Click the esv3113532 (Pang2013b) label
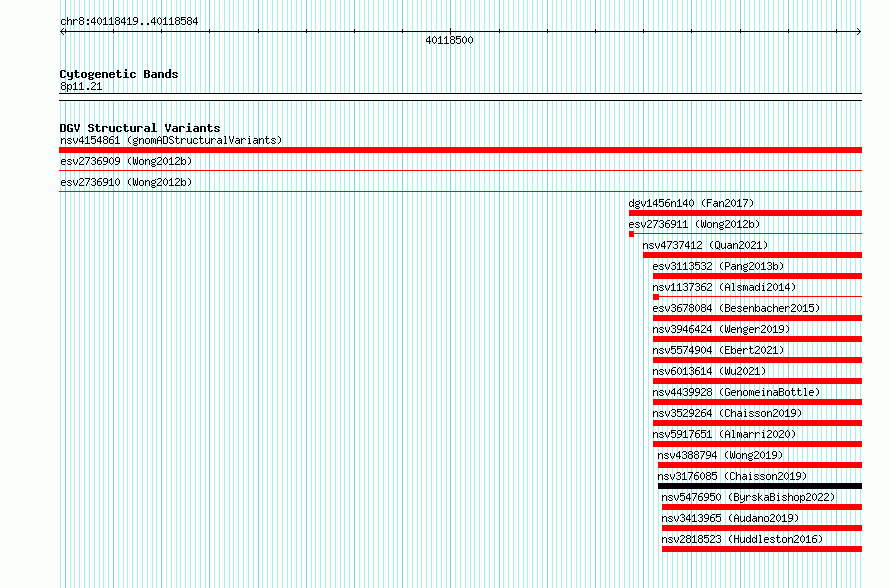 click(x=718, y=266)
